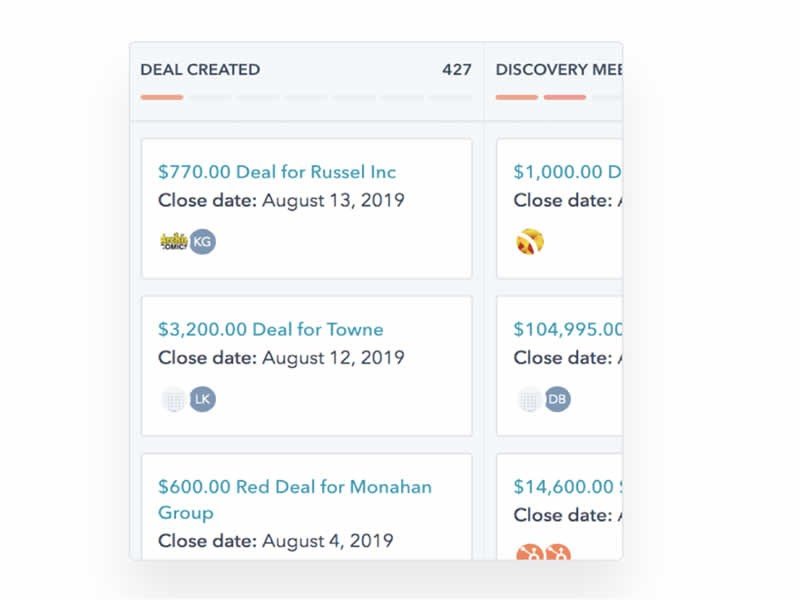
Task: Click the 427 deal count label
Action: click(459, 70)
